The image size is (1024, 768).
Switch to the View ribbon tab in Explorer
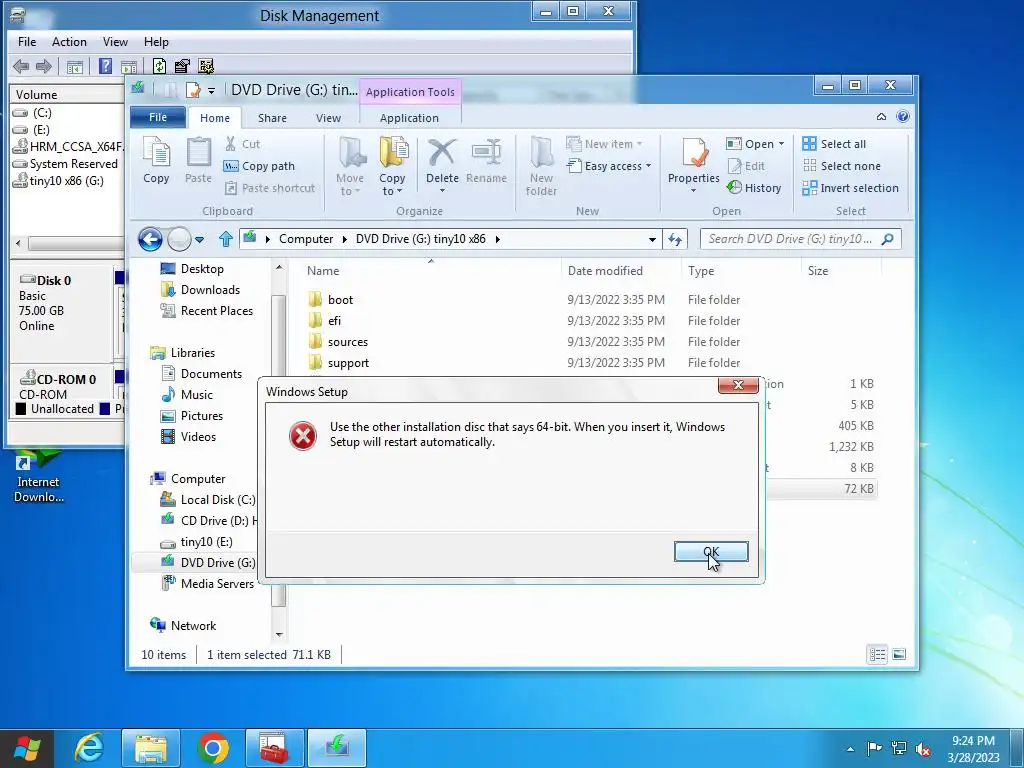tap(328, 118)
